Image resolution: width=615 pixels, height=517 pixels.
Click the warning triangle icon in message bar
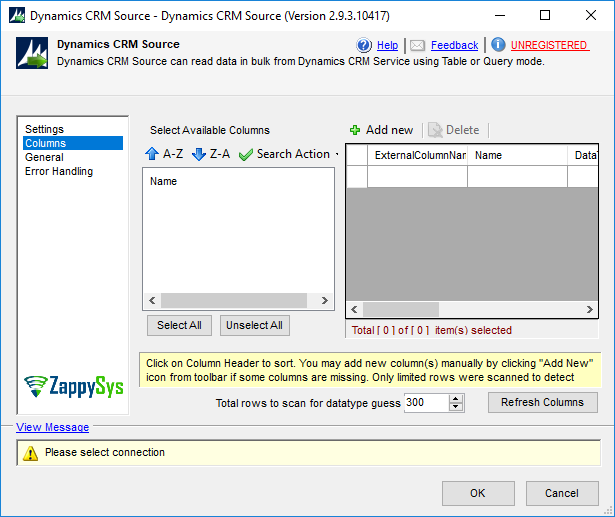30,453
